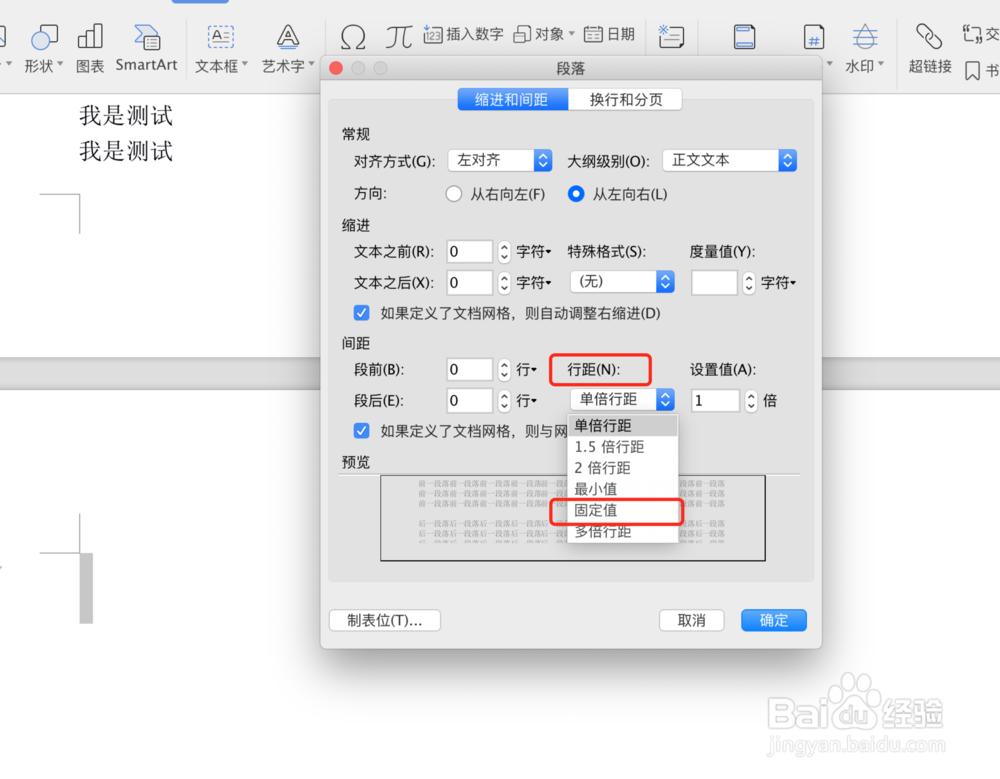
Task: Confirm settings with the 确定 button
Action: click(x=773, y=620)
